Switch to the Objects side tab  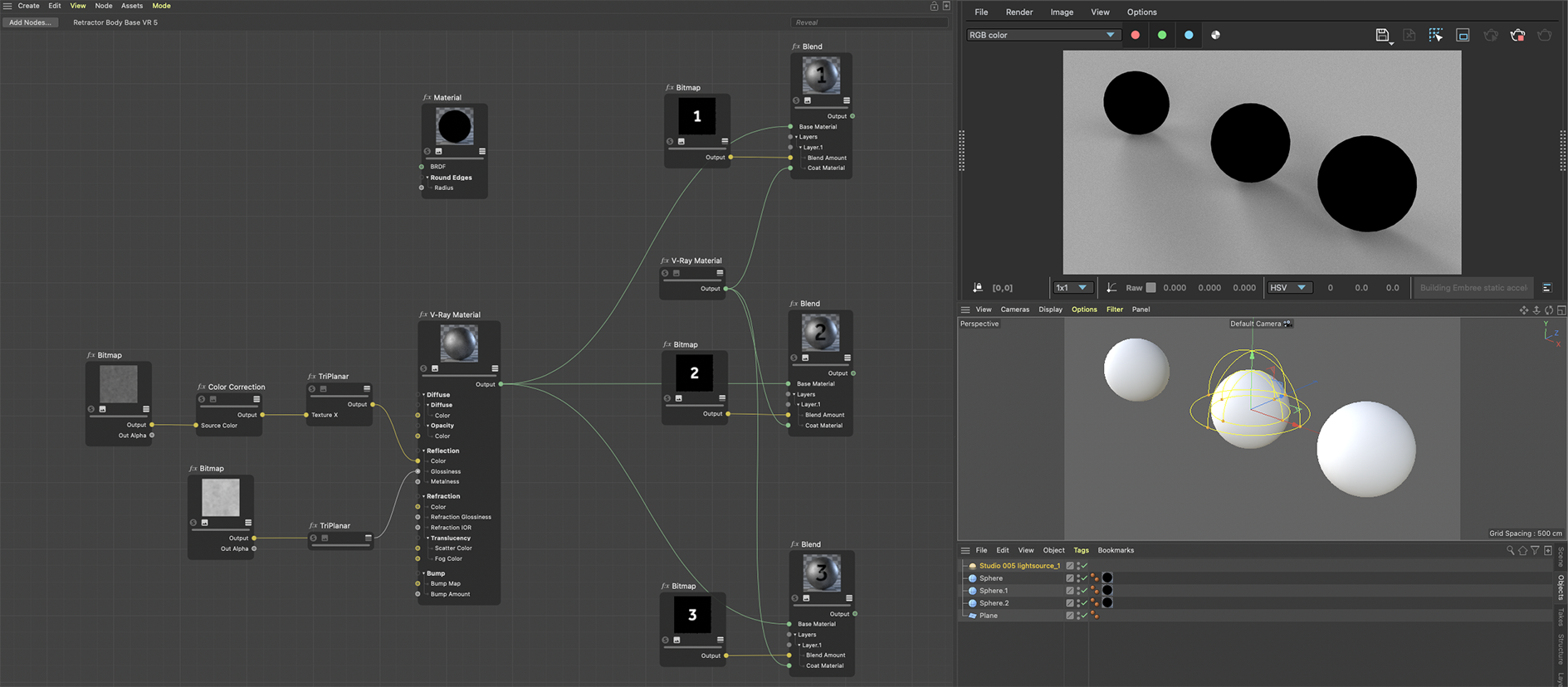[1561, 587]
